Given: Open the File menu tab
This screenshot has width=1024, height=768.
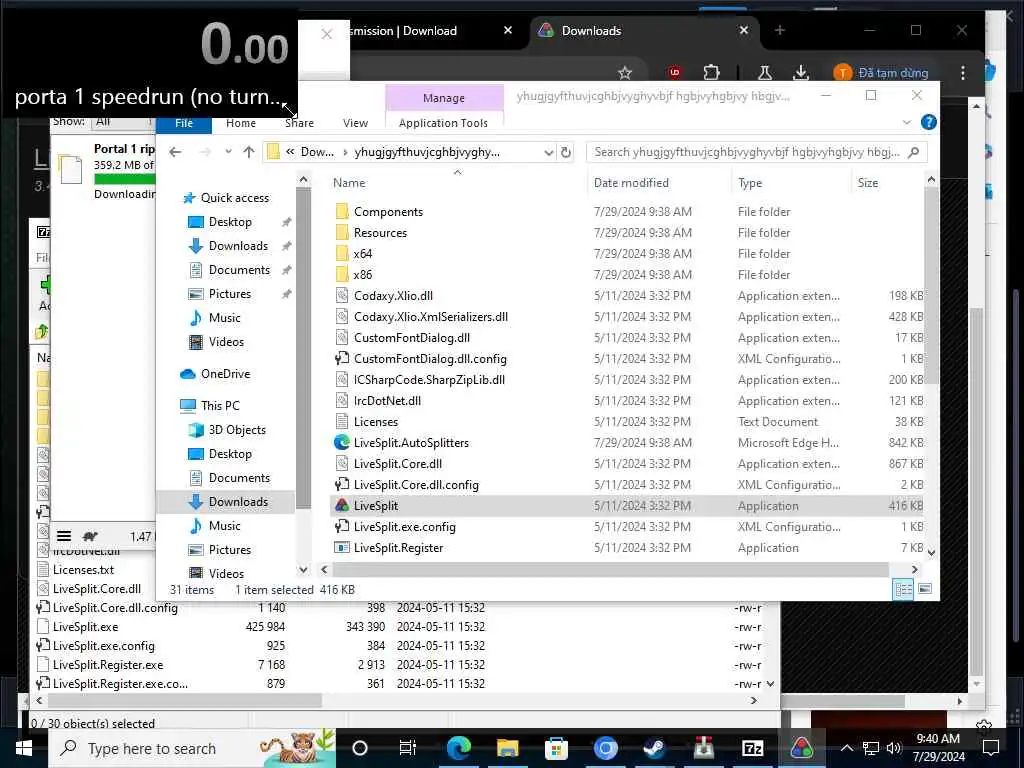Looking at the screenshot, I should [184, 123].
